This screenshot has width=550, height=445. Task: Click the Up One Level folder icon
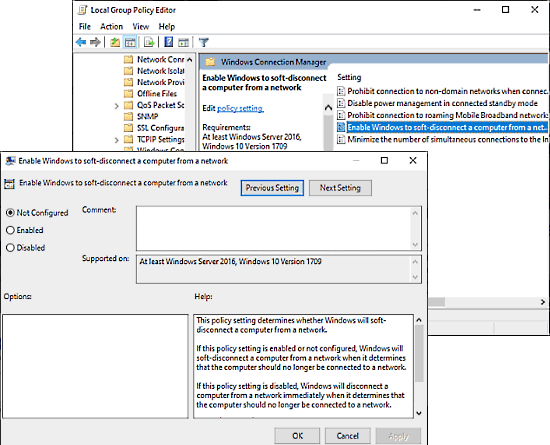pos(115,42)
